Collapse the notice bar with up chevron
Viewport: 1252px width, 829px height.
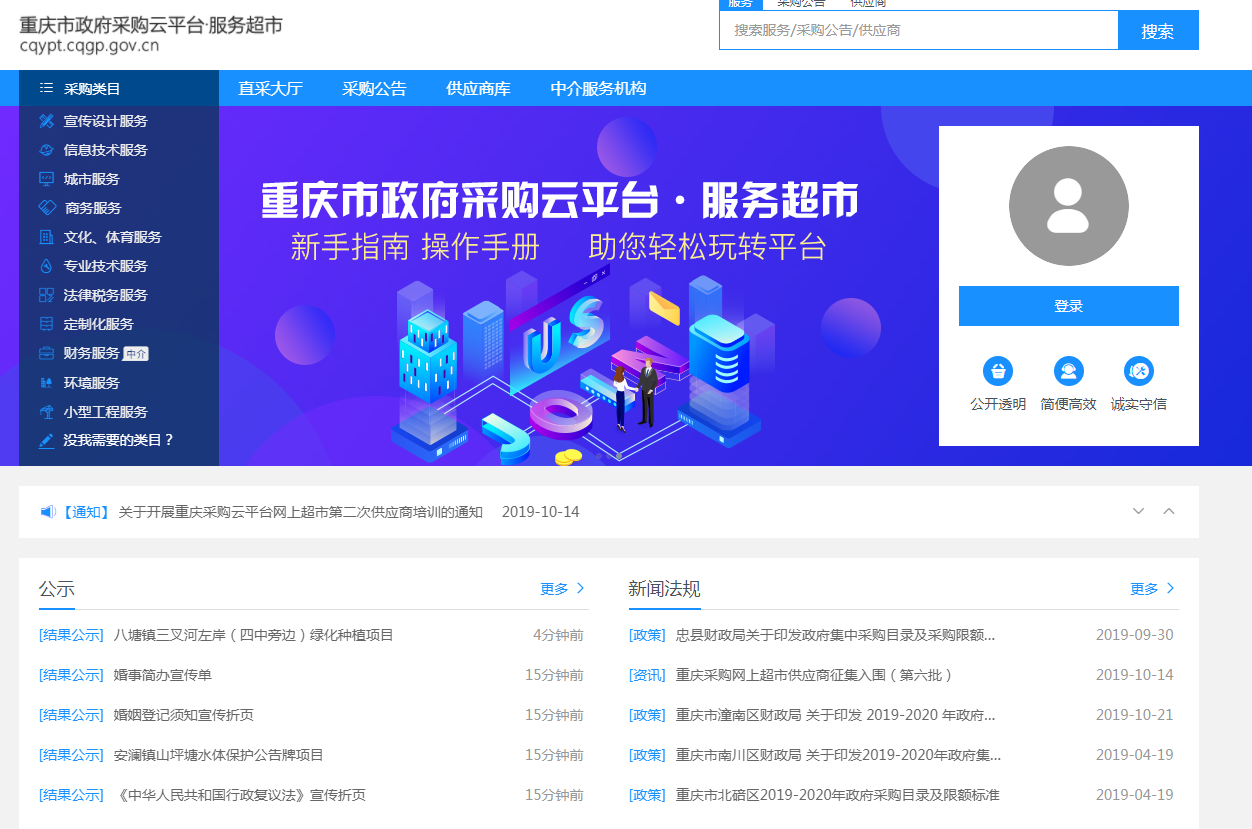click(1168, 511)
